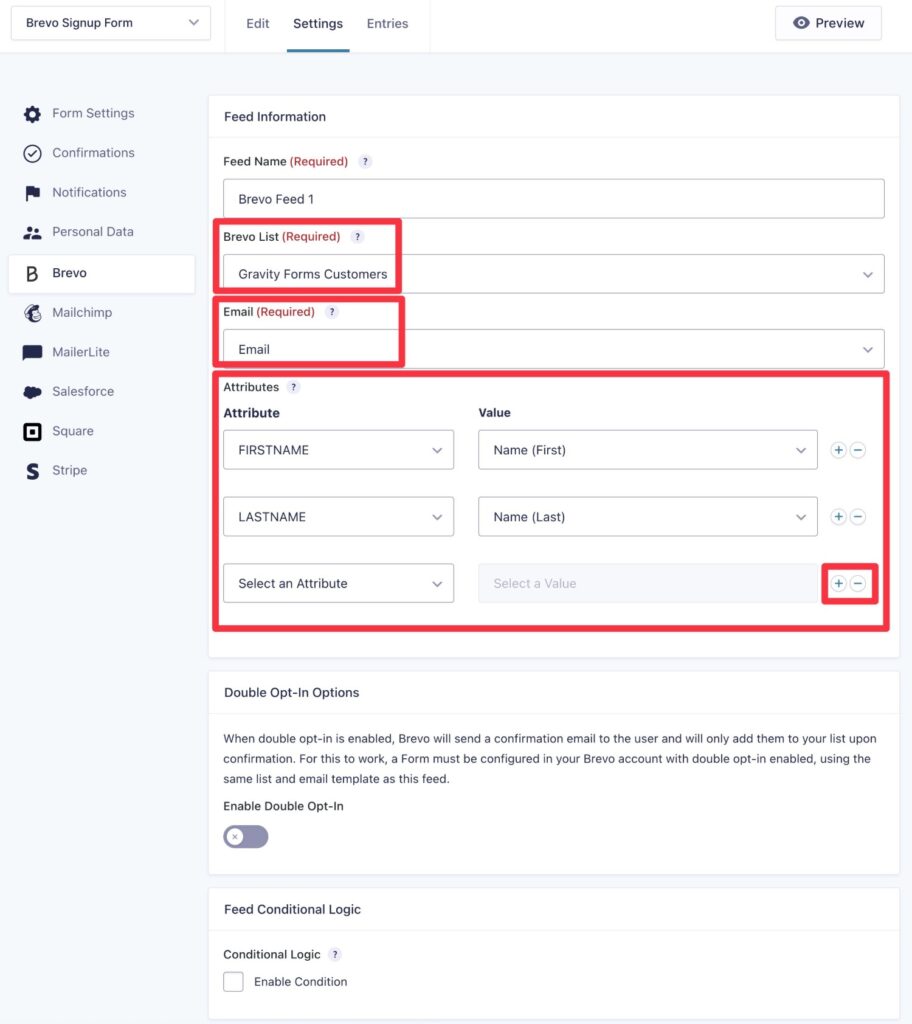The image size is (912, 1024).
Task: Switch to the Entries tab
Action: [x=387, y=23]
